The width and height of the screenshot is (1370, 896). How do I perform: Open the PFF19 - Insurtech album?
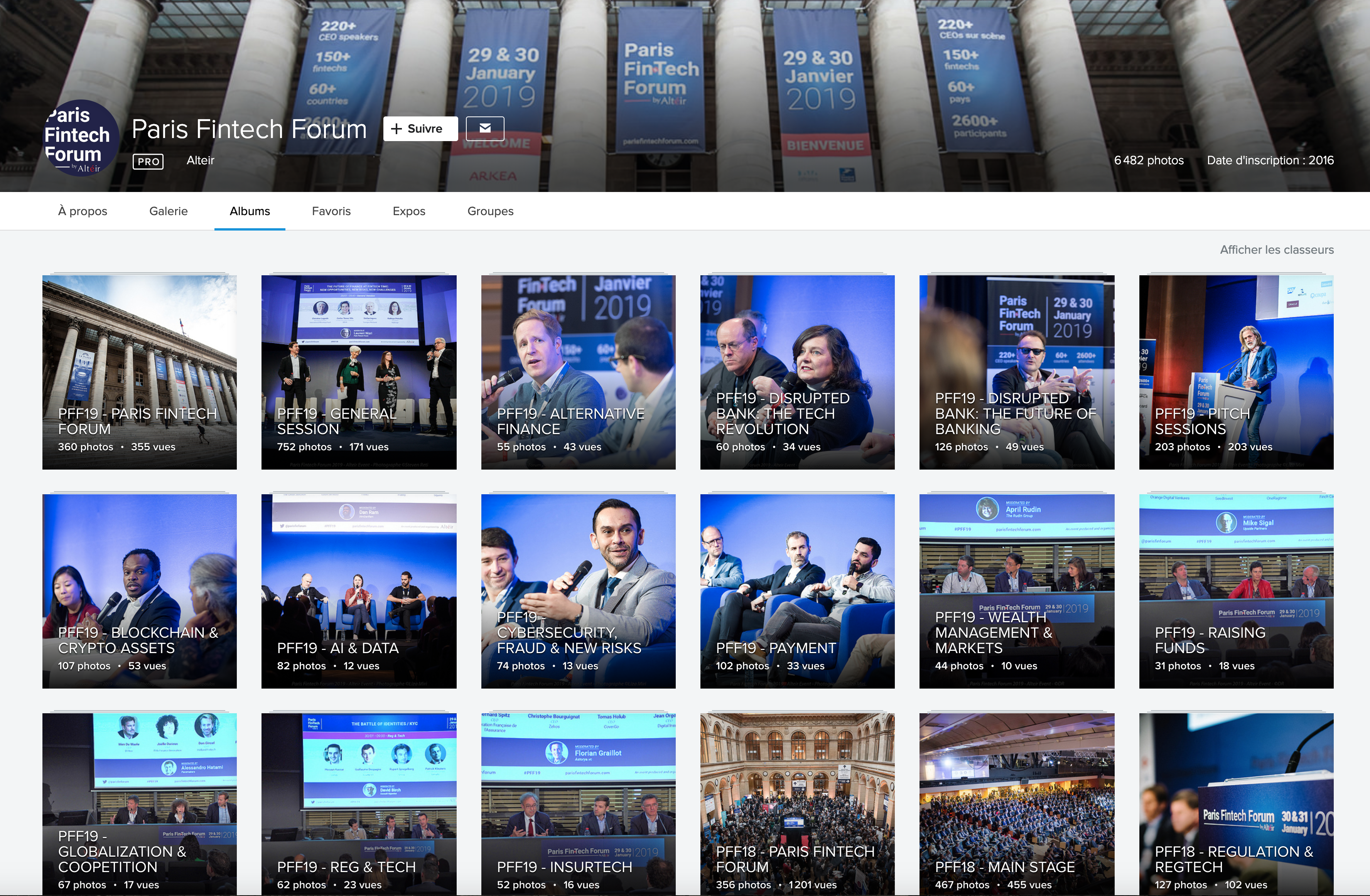(578, 804)
